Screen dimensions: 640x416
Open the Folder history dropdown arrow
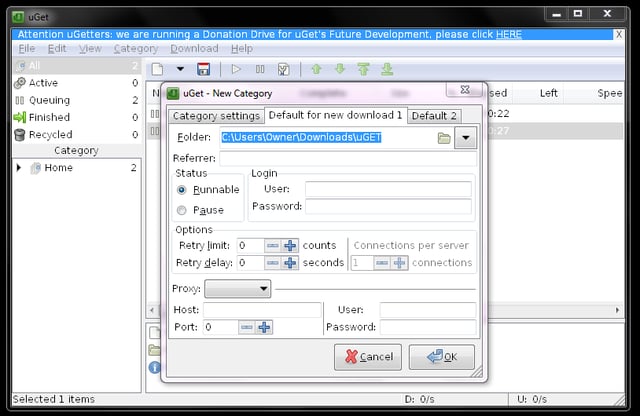point(465,138)
